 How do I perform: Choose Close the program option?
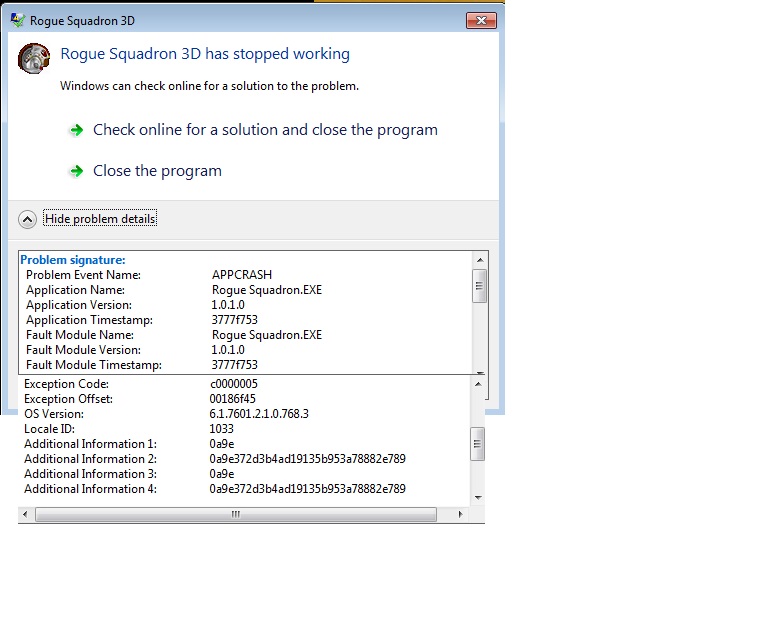pos(157,171)
